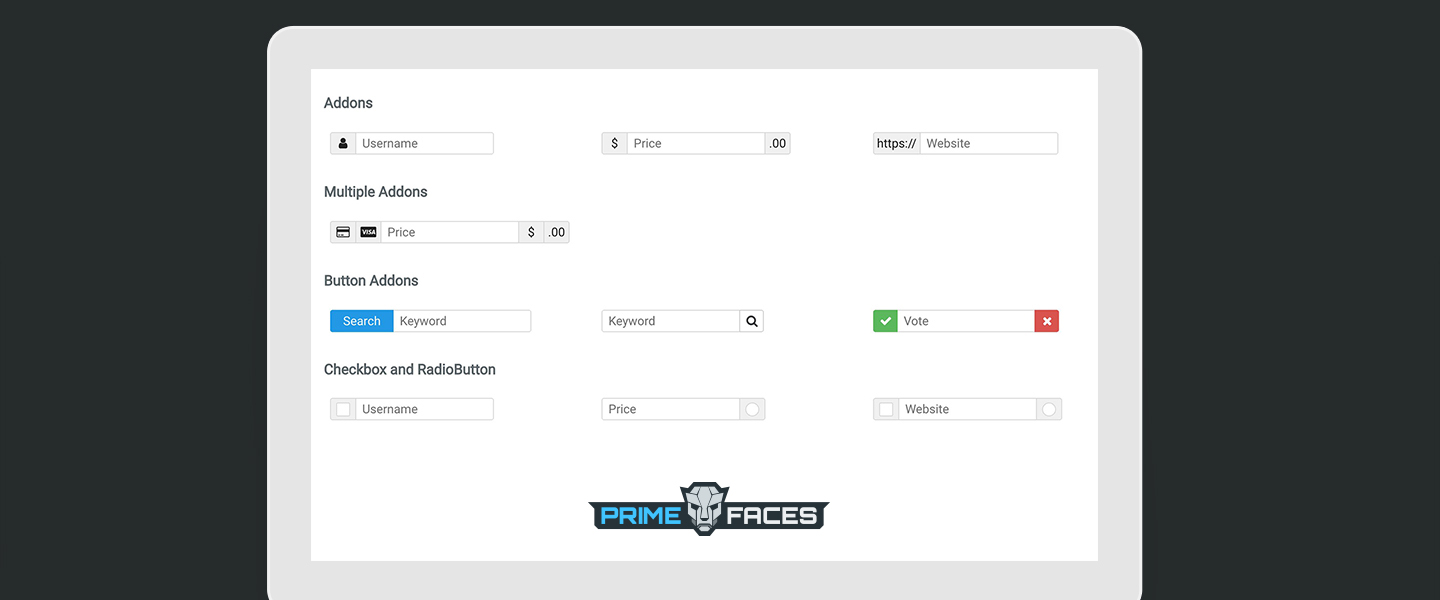Click the green checkmark vote button
The width and height of the screenshot is (1440, 600).
[x=885, y=321]
